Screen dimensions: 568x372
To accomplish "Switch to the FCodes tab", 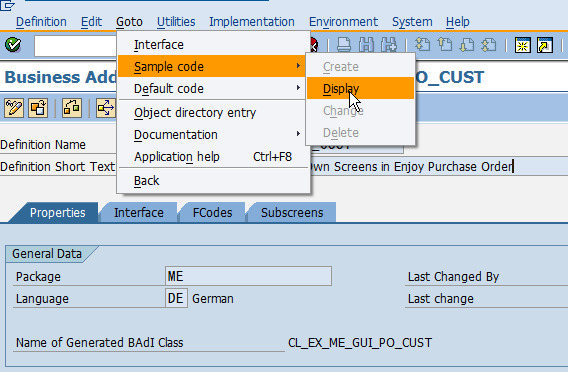I will [x=212, y=213].
